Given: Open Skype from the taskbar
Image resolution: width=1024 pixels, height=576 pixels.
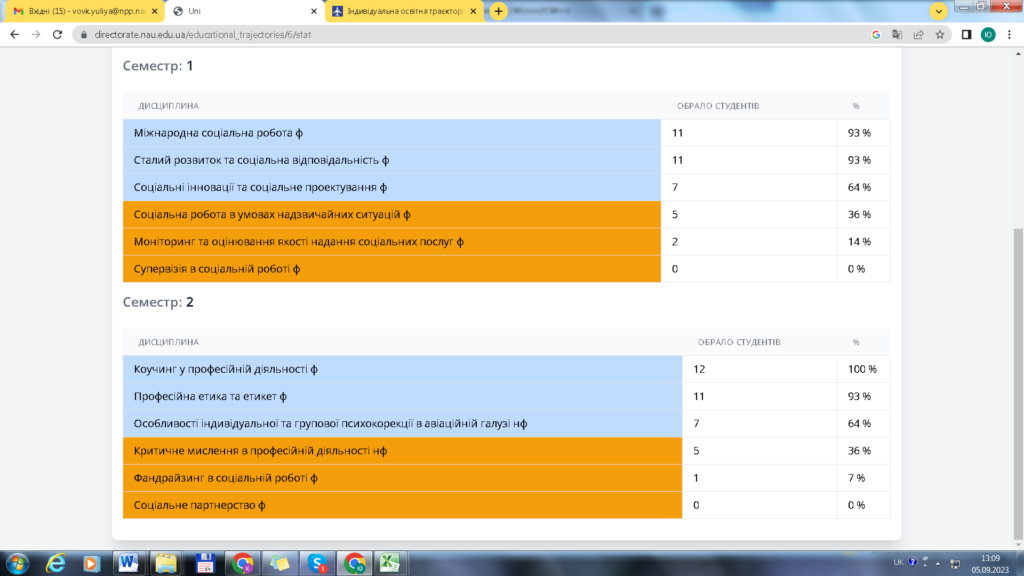Looking at the screenshot, I should coord(317,563).
